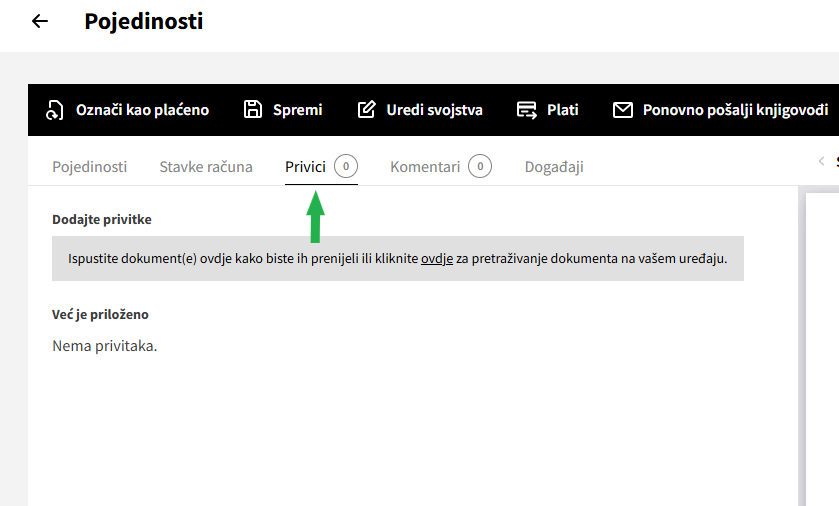Go back using the left arrow icon
Image resolution: width=839 pixels, height=506 pixels.
tap(40, 21)
